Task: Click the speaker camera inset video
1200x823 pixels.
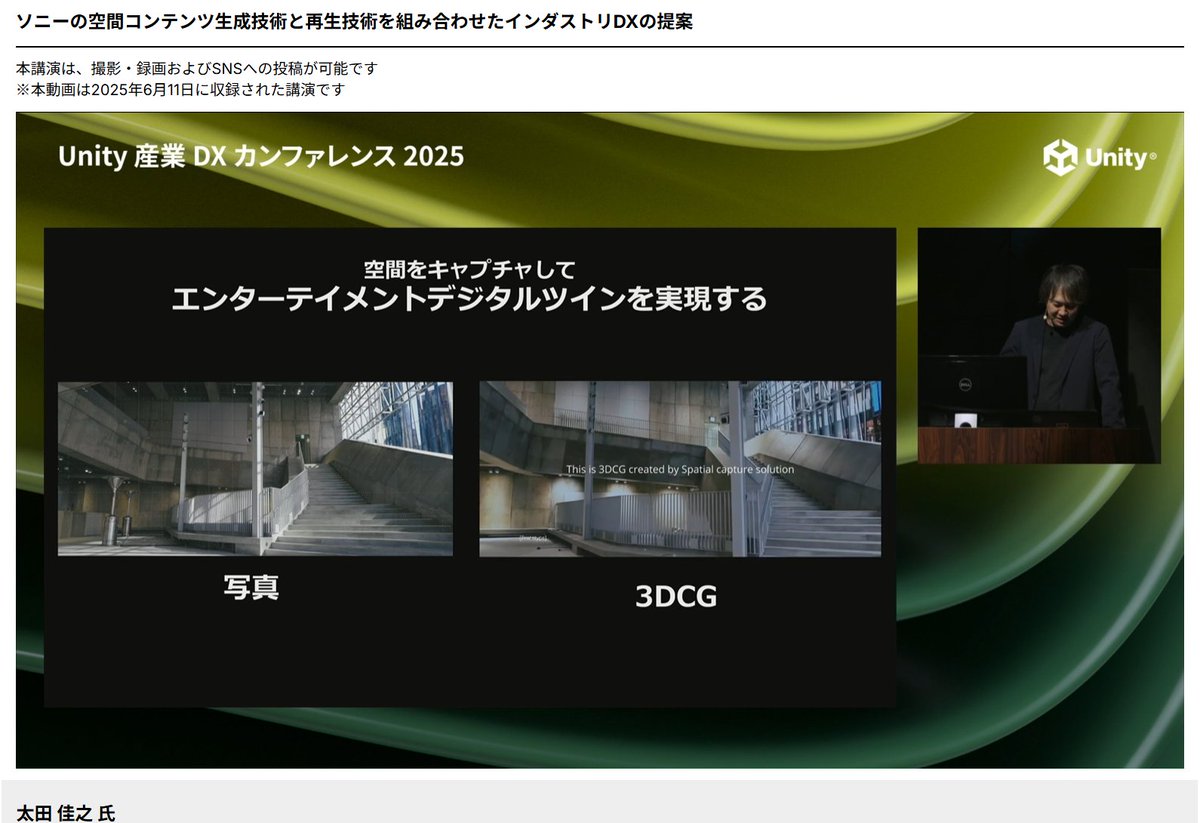Action: point(1039,345)
